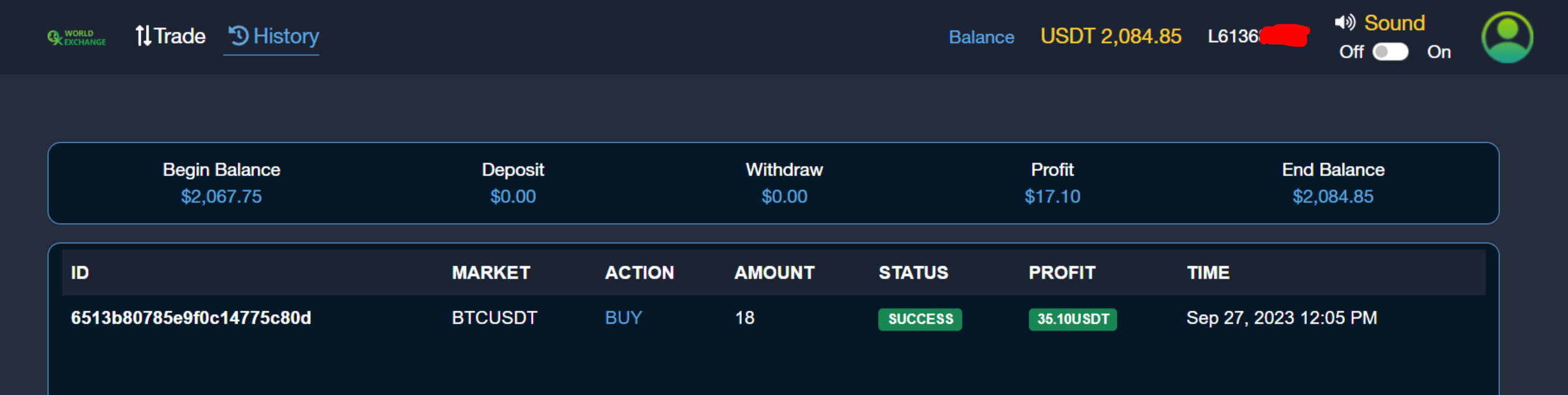Image resolution: width=1568 pixels, height=395 pixels.
Task: Click the USDT 2,084.85 balance amount
Action: point(1111,36)
